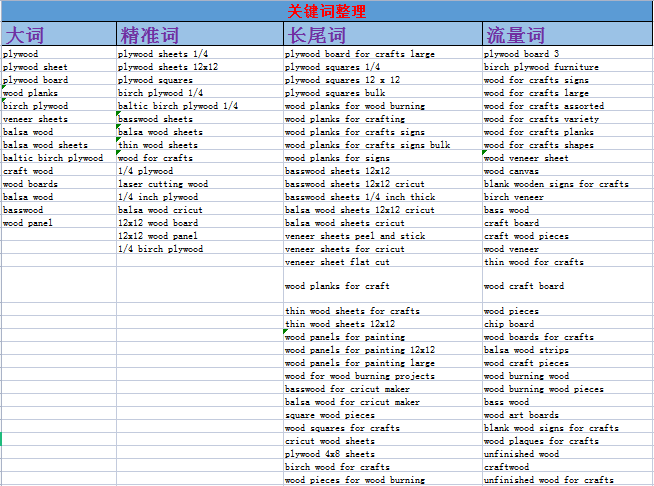Click the '精准词' column header
The height and width of the screenshot is (486, 654).
[x=200, y=34]
